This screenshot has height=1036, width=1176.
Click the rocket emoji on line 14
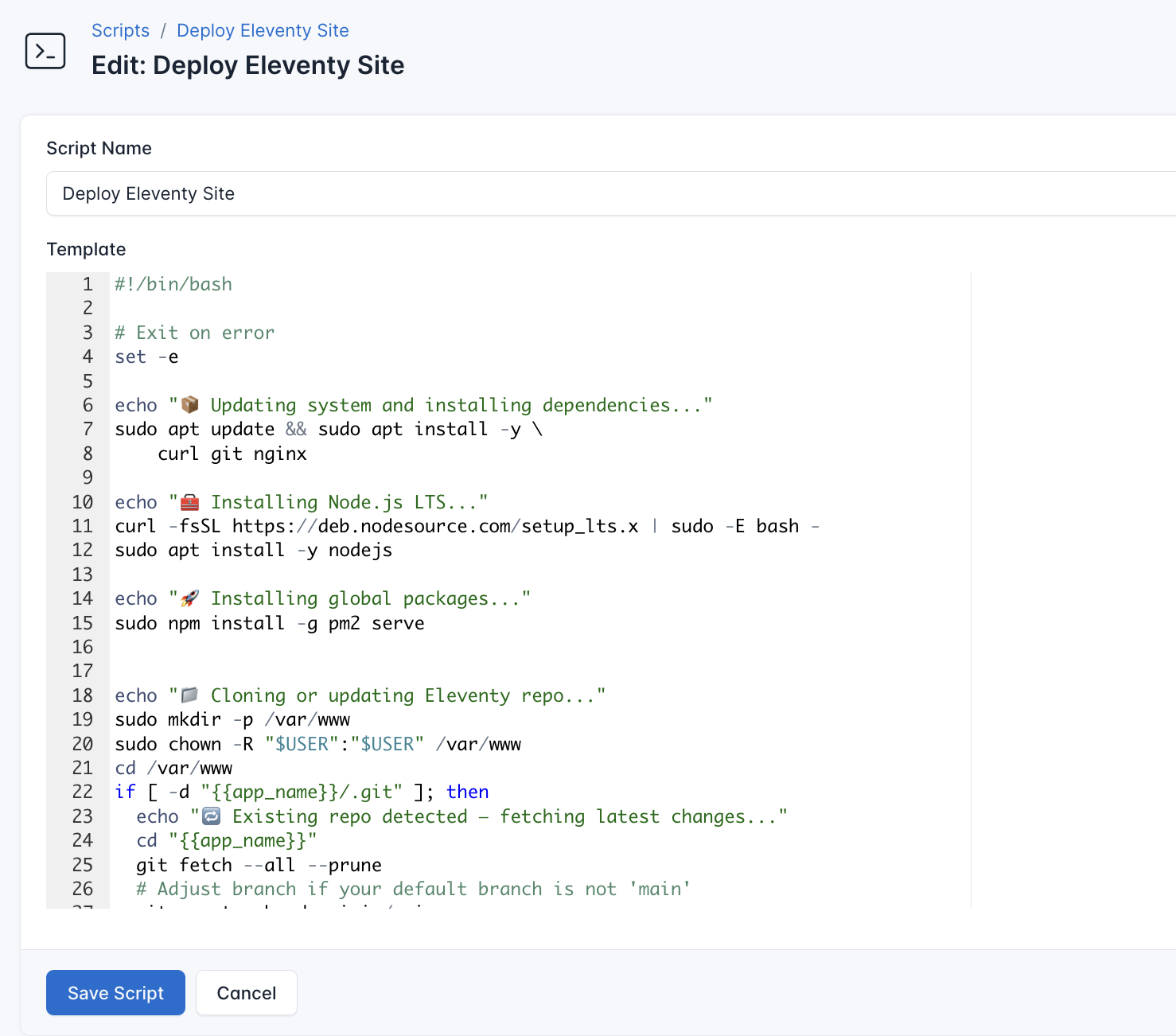pos(189,598)
